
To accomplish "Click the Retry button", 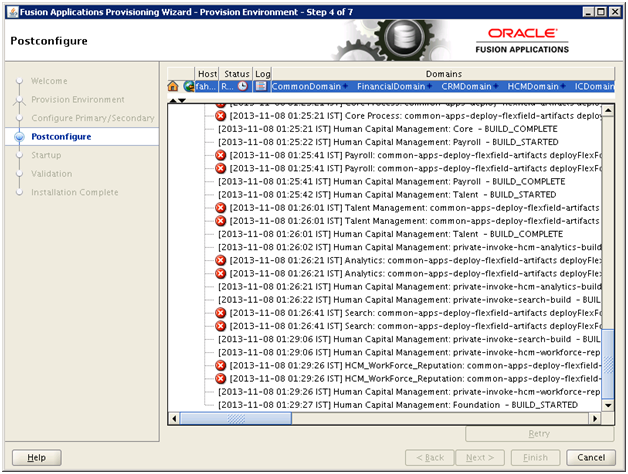I will [539, 434].
